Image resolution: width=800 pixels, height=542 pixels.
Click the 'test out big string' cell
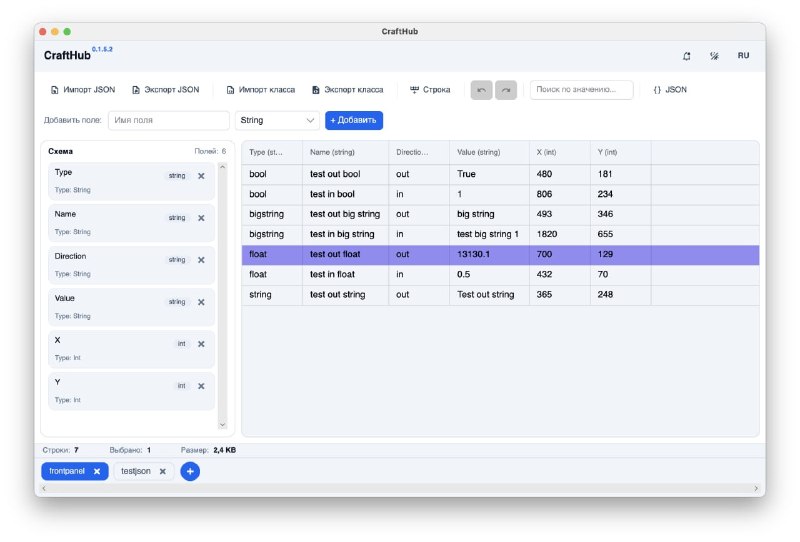(345, 214)
